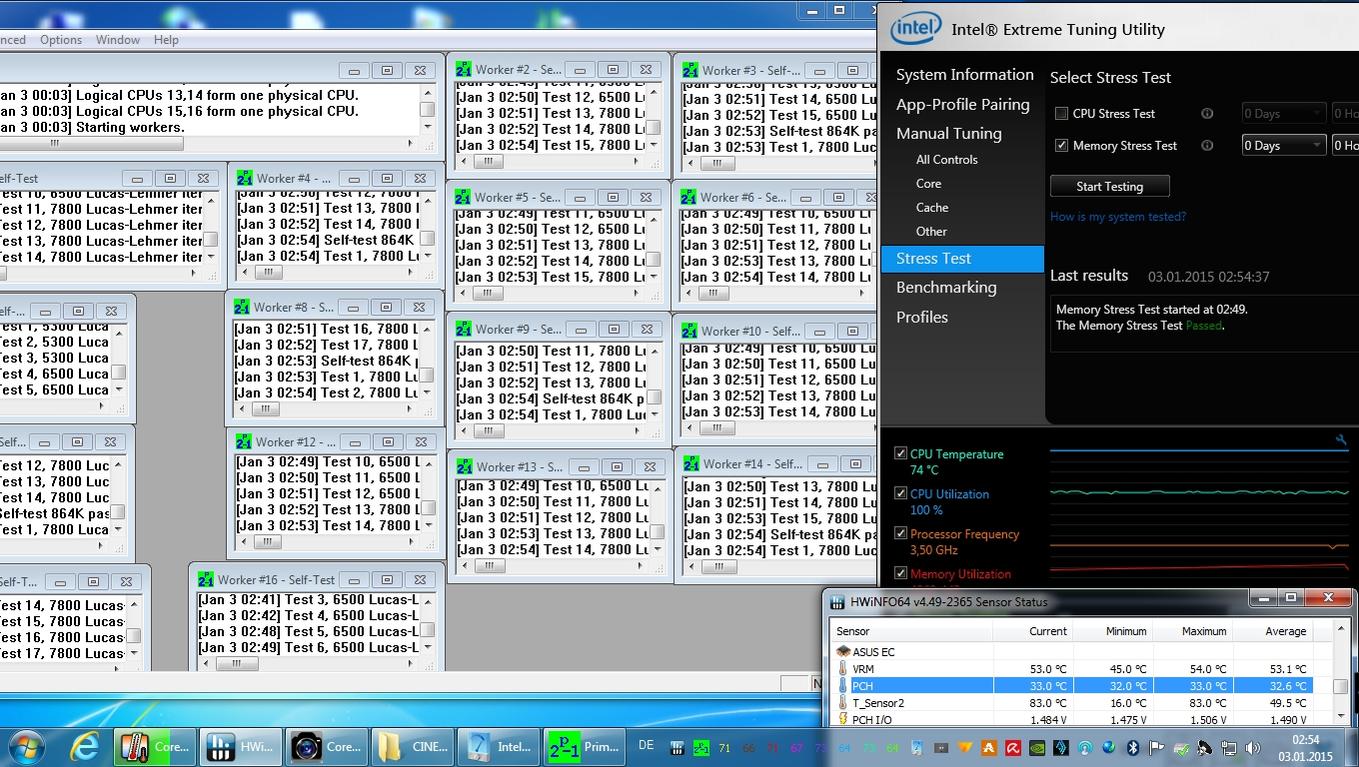Toggle the CPU Temperature graph checkbox
This screenshot has width=1359, height=767.
[900, 454]
